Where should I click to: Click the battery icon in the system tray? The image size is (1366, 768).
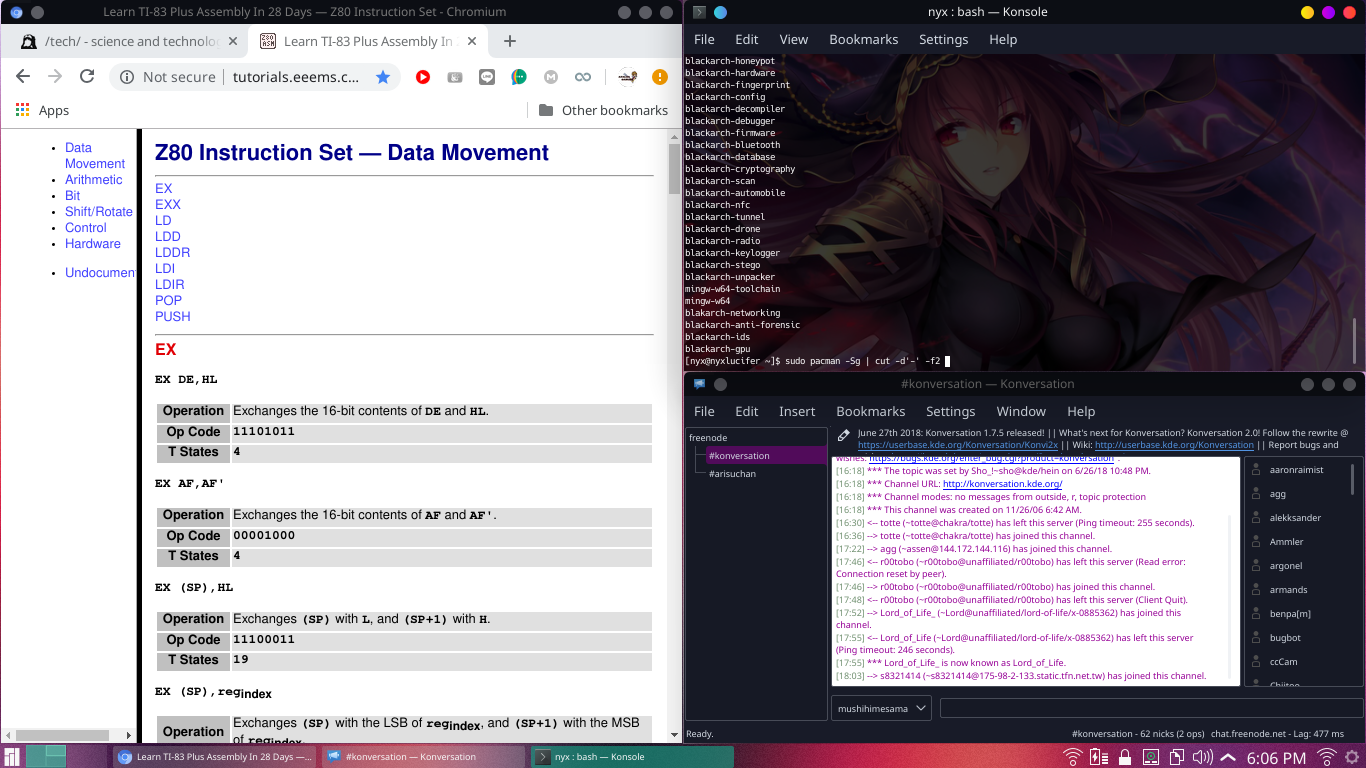(1099, 758)
